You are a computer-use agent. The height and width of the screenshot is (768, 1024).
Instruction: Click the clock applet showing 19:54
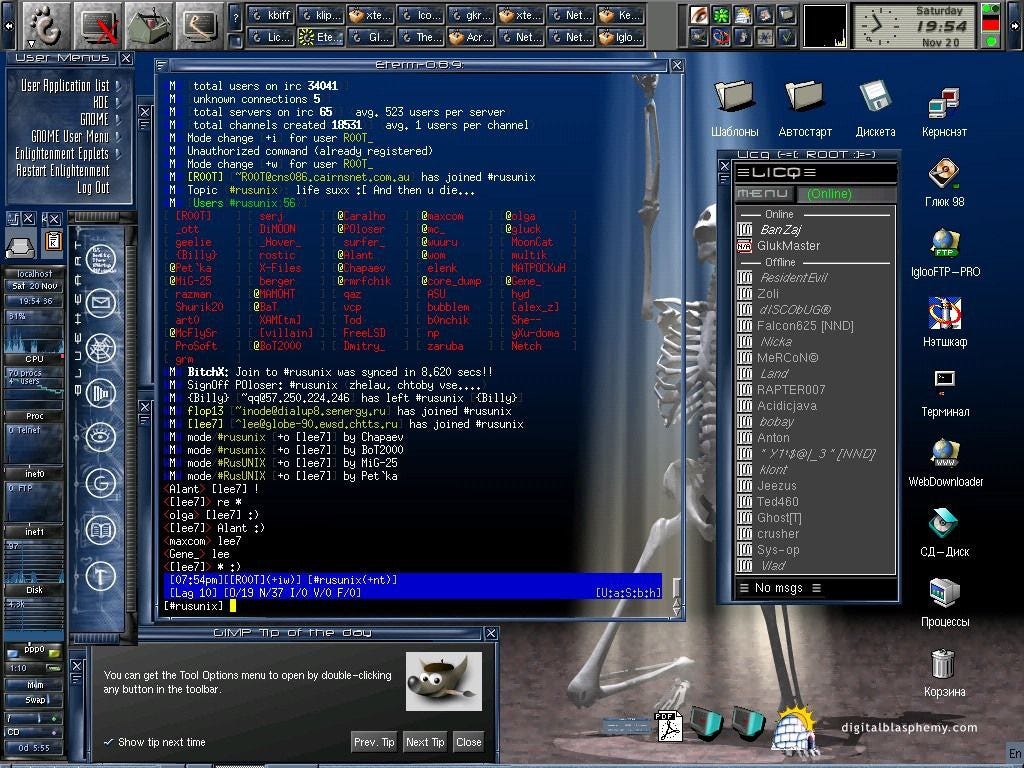click(x=914, y=25)
